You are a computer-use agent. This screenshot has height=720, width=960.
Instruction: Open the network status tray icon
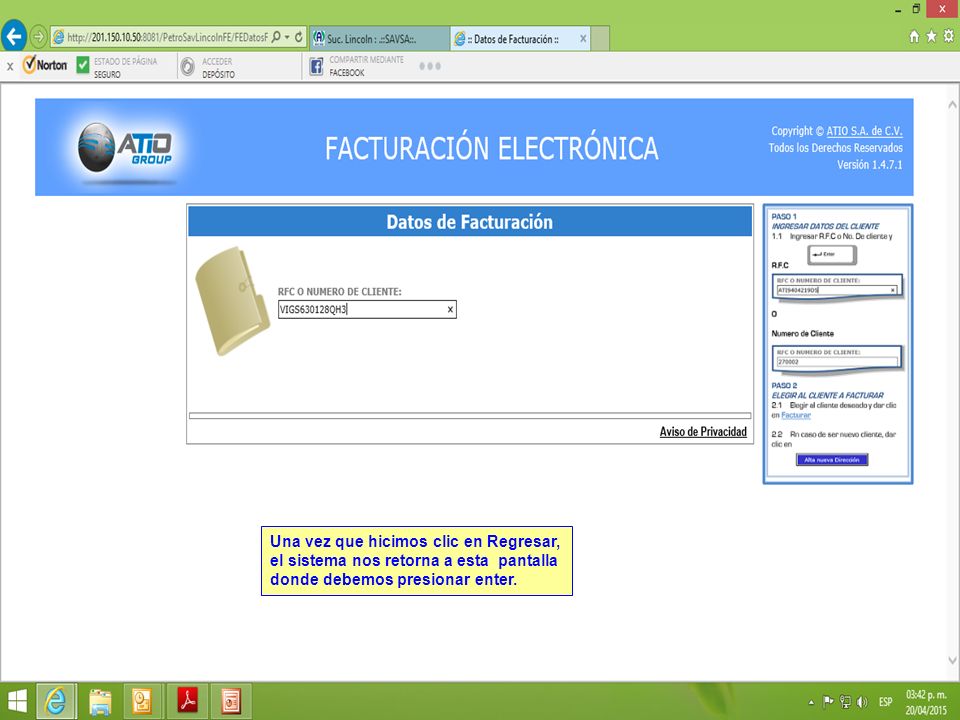pos(845,702)
